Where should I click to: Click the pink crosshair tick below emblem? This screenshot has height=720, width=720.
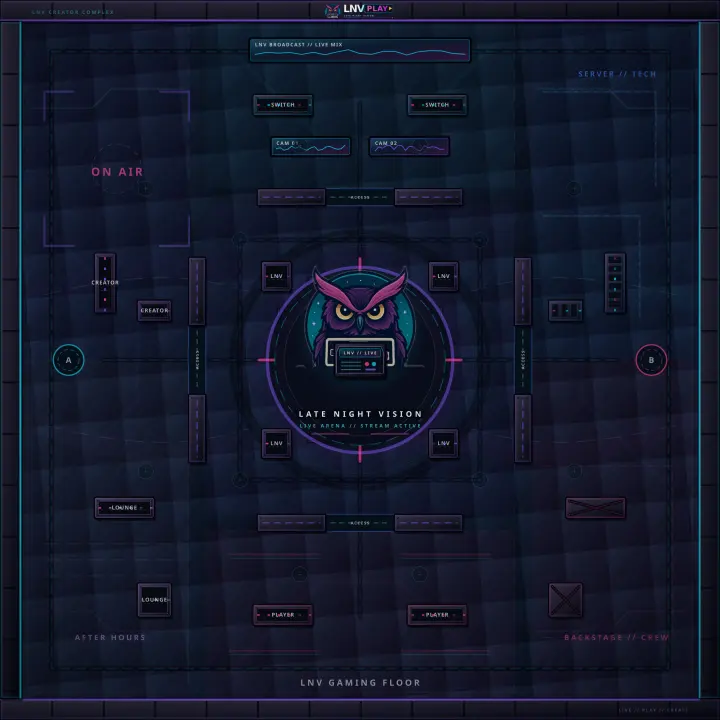click(360, 454)
